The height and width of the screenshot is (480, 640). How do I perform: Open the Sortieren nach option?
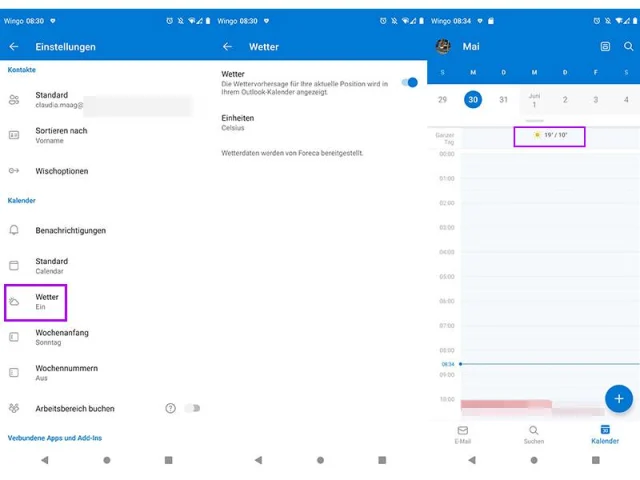click(x=107, y=135)
